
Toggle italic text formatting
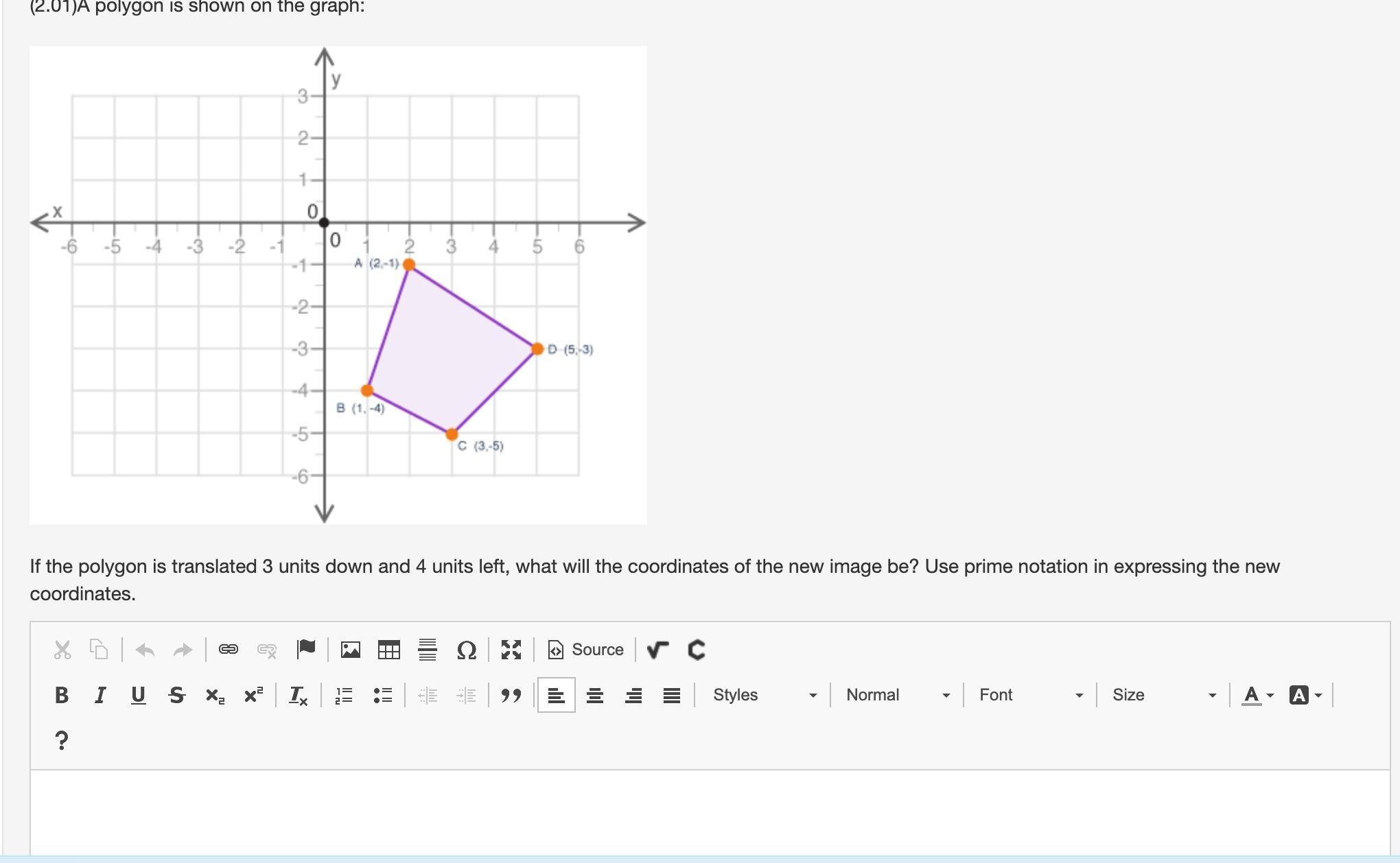click(100, 695)
